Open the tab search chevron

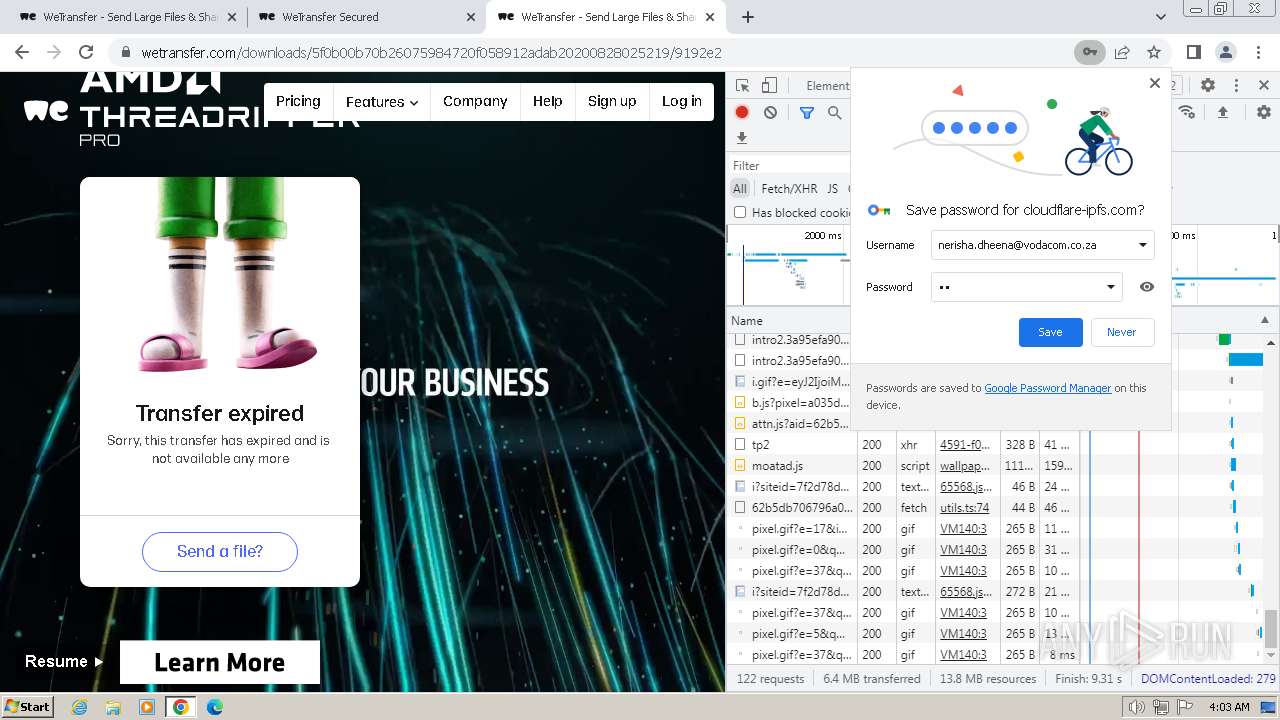tap(1161, 17)
